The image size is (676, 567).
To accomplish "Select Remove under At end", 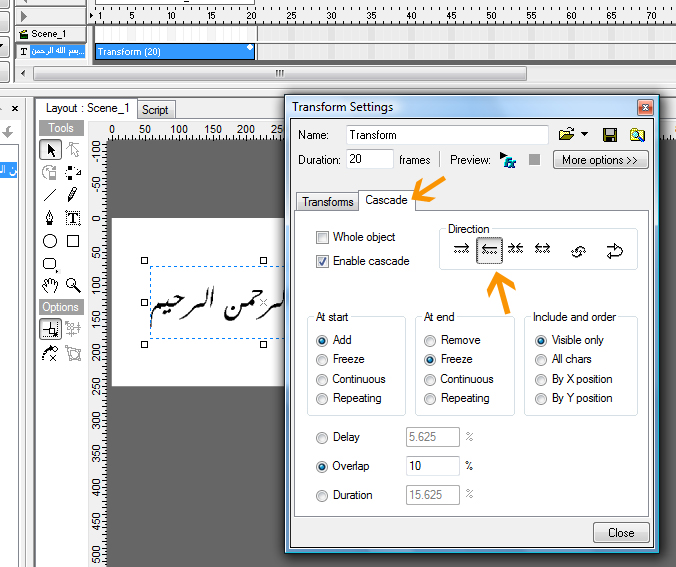I will (x=431, y=340).
